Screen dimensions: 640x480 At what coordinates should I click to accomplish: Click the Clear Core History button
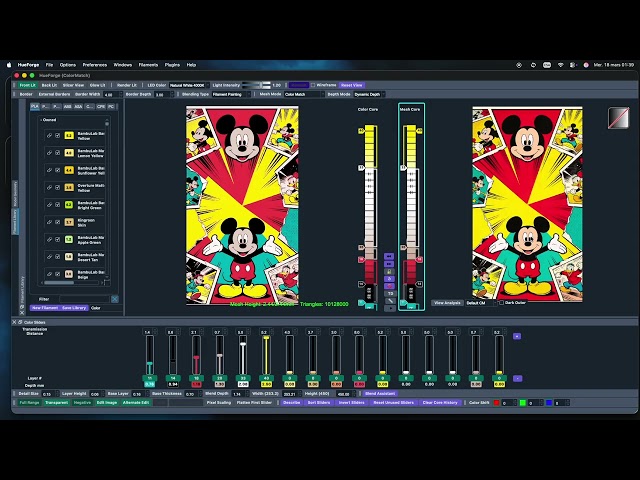click(440, 403)
